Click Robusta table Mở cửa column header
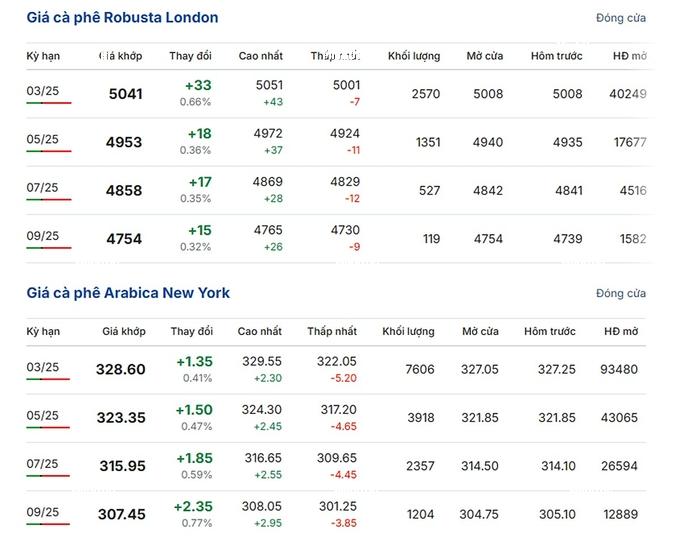 point(485,56)
